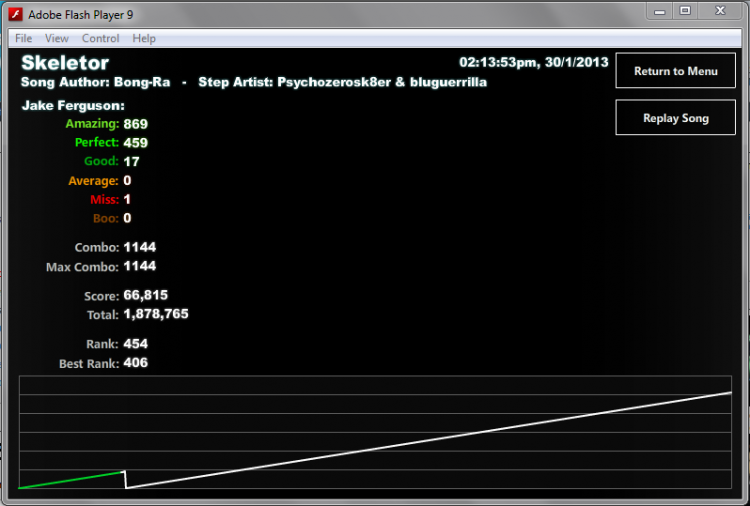Click the green segment of the combo graph
This screenshot has width=750, height=506.
(72, 480)
